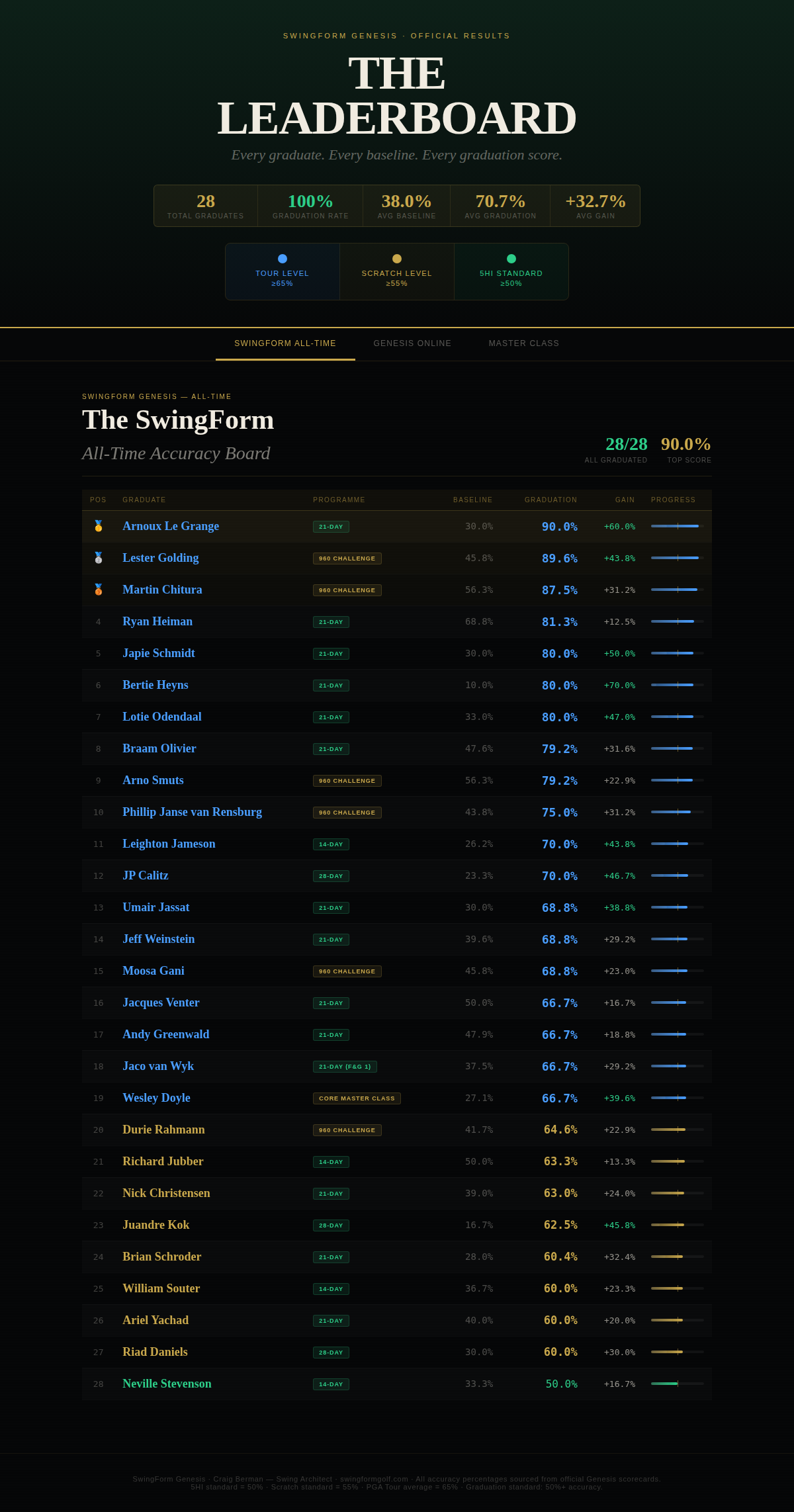
Task: Click the 960 Challenge badge for Lester Golding
Action: point(347,558)
